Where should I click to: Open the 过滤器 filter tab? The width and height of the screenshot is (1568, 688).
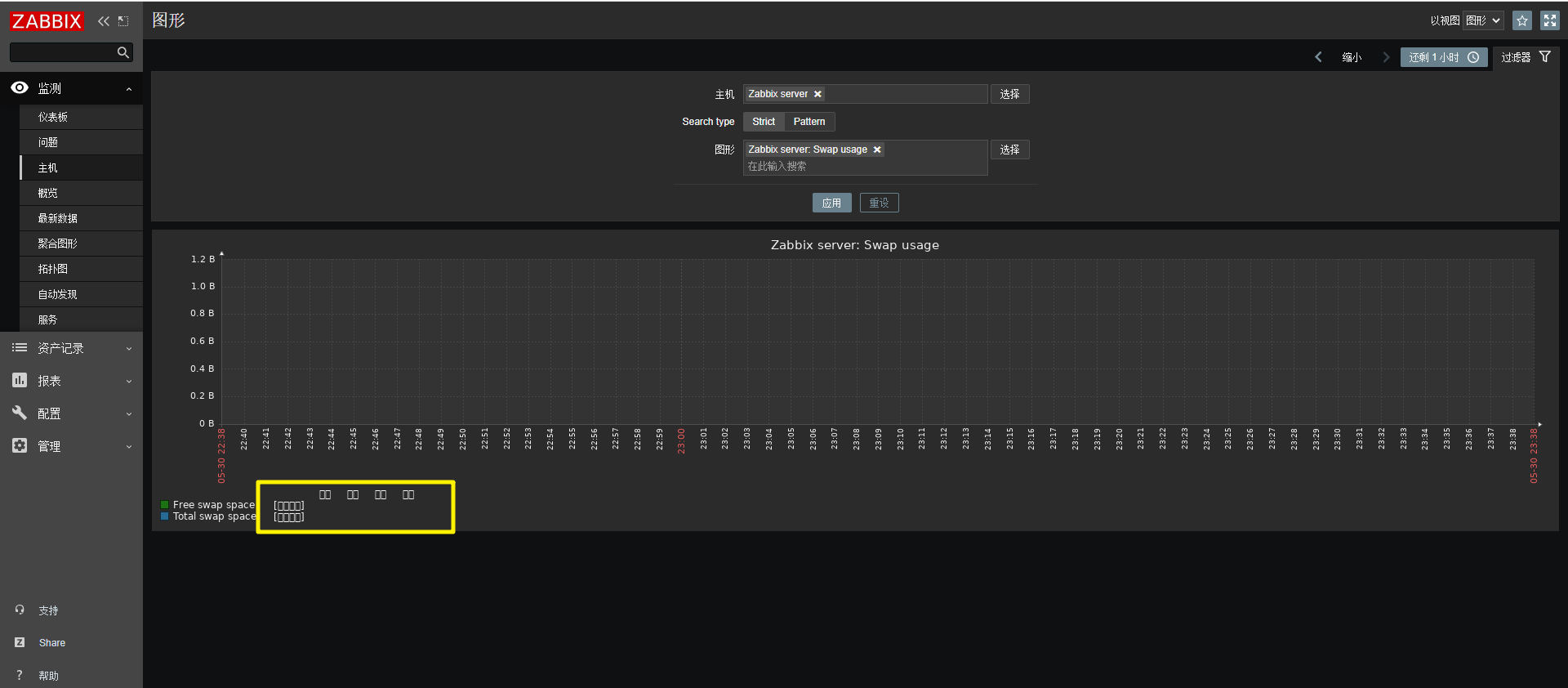1526,57
